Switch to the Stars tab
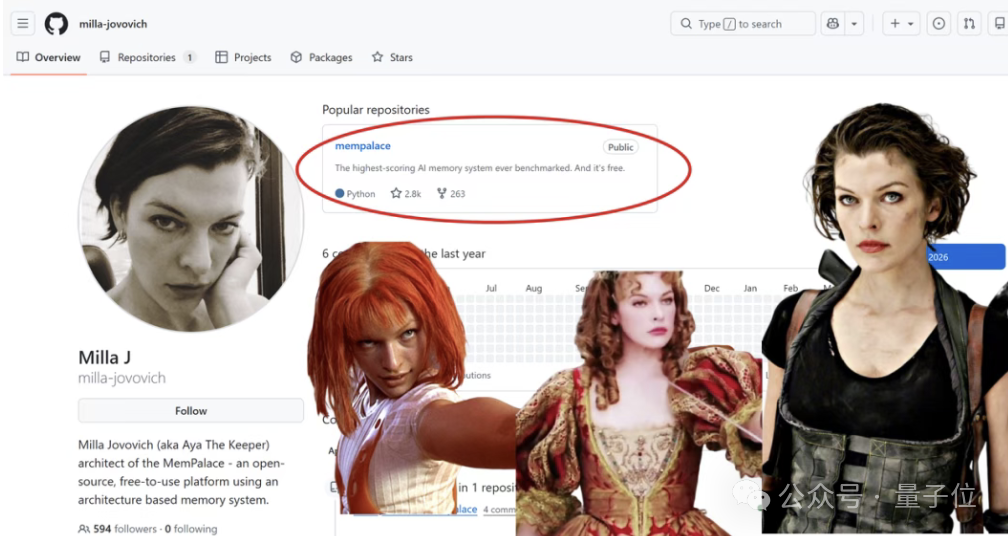The height and width of the screenshot is (536, 1008). [392, 57]
